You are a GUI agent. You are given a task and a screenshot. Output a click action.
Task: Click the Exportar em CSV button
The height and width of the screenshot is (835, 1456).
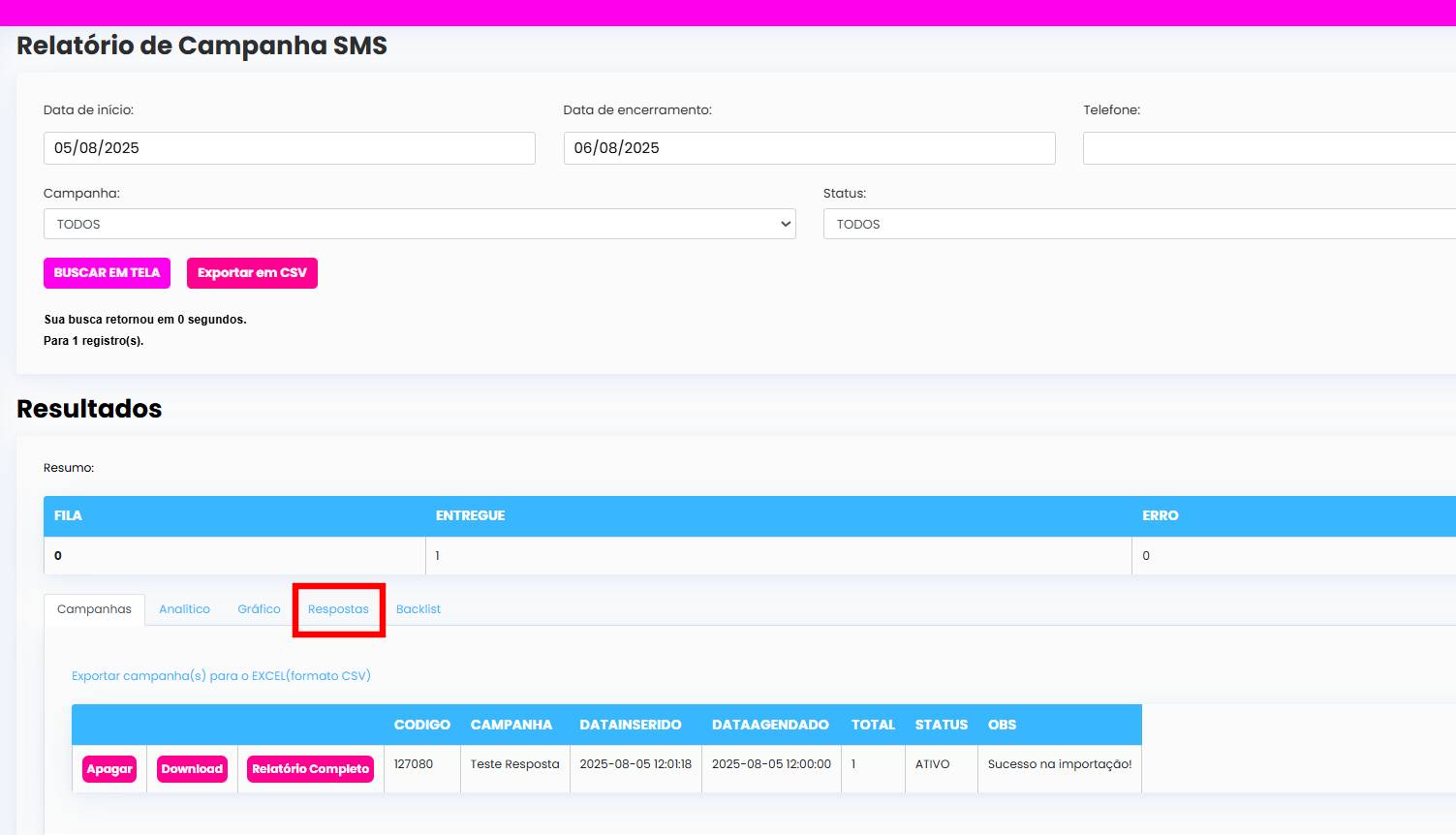coord(252,273)
